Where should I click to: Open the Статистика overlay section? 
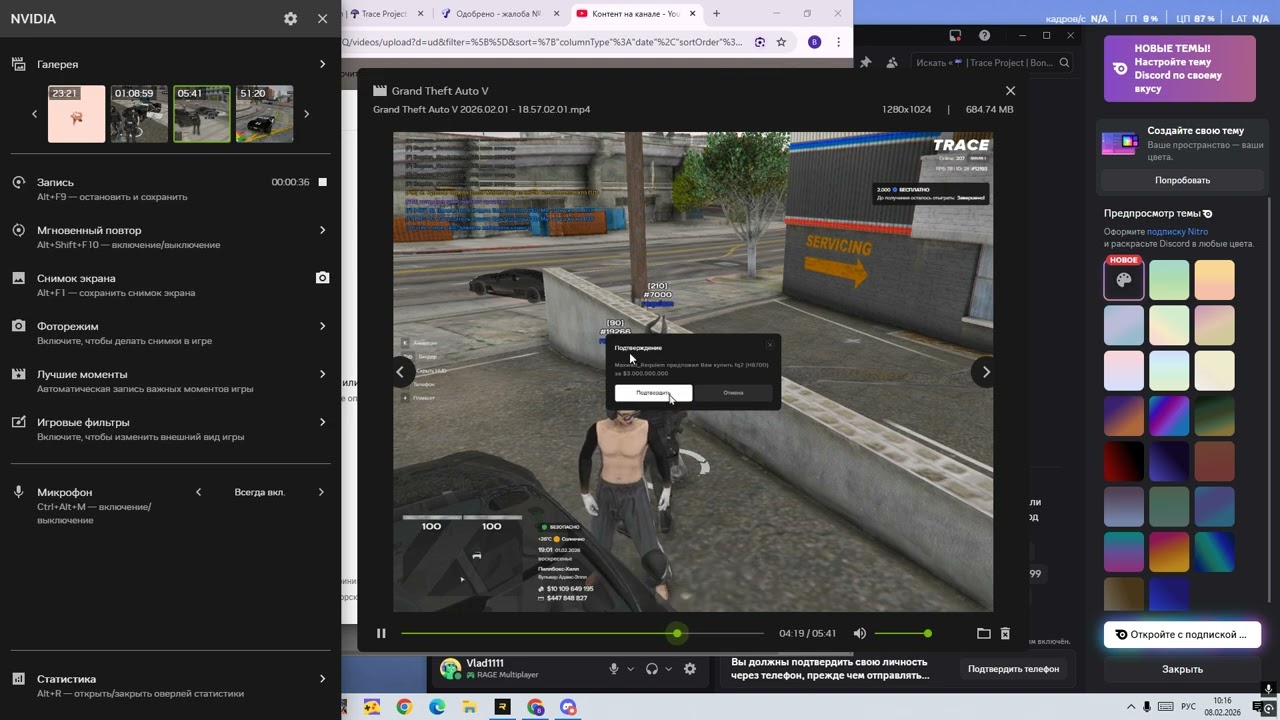point(170,685)
